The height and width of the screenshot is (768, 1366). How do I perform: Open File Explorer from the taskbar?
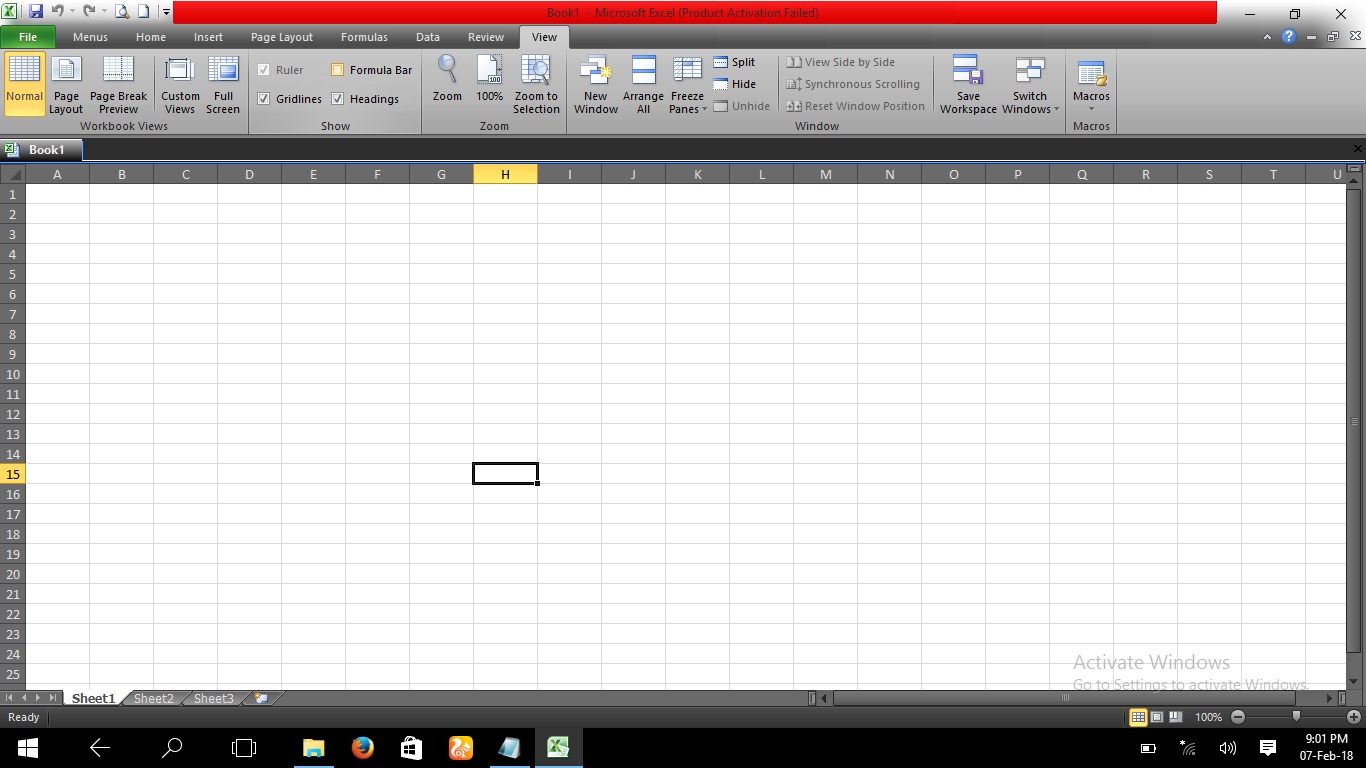(x=314, y=747)
